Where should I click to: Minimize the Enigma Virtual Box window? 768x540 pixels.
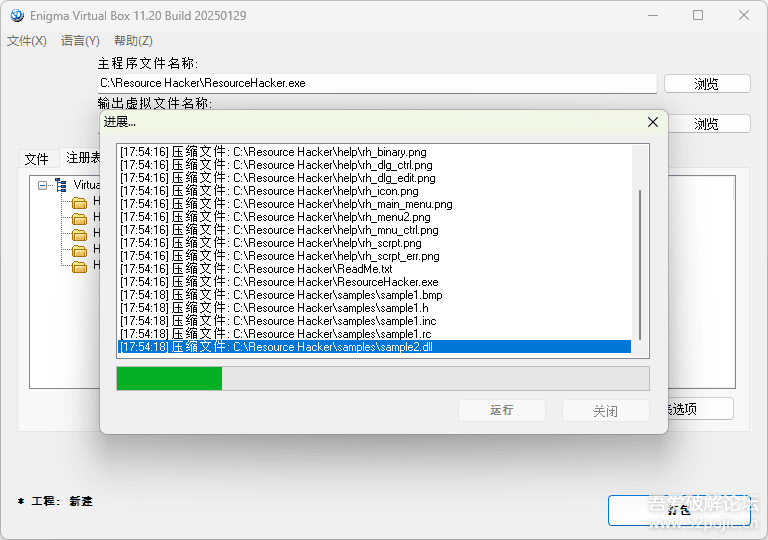pyautogui.click(x=653, y=15)
